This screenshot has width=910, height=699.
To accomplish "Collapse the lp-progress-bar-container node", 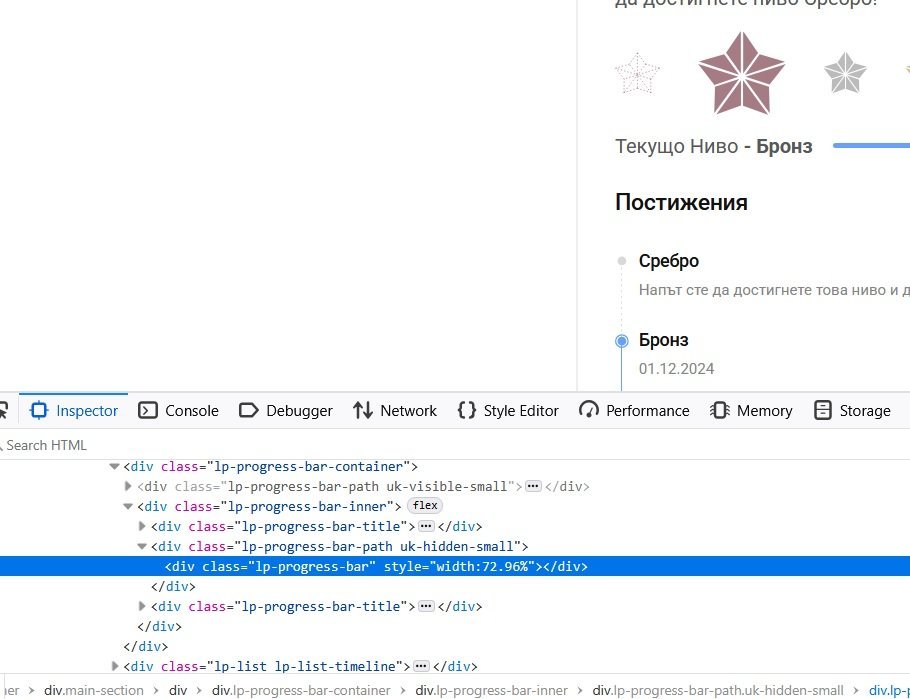I will [x=115, y=466].
